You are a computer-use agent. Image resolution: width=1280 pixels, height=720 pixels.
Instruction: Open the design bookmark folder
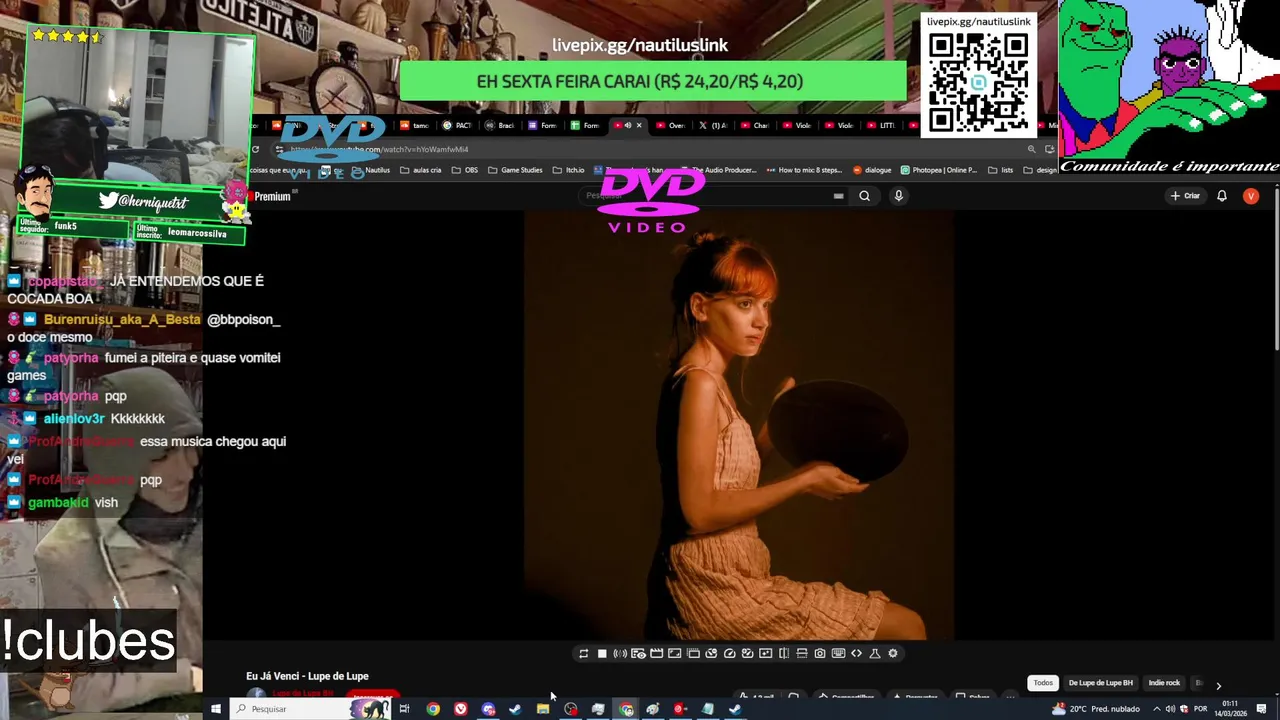(x=1041, y=170)
